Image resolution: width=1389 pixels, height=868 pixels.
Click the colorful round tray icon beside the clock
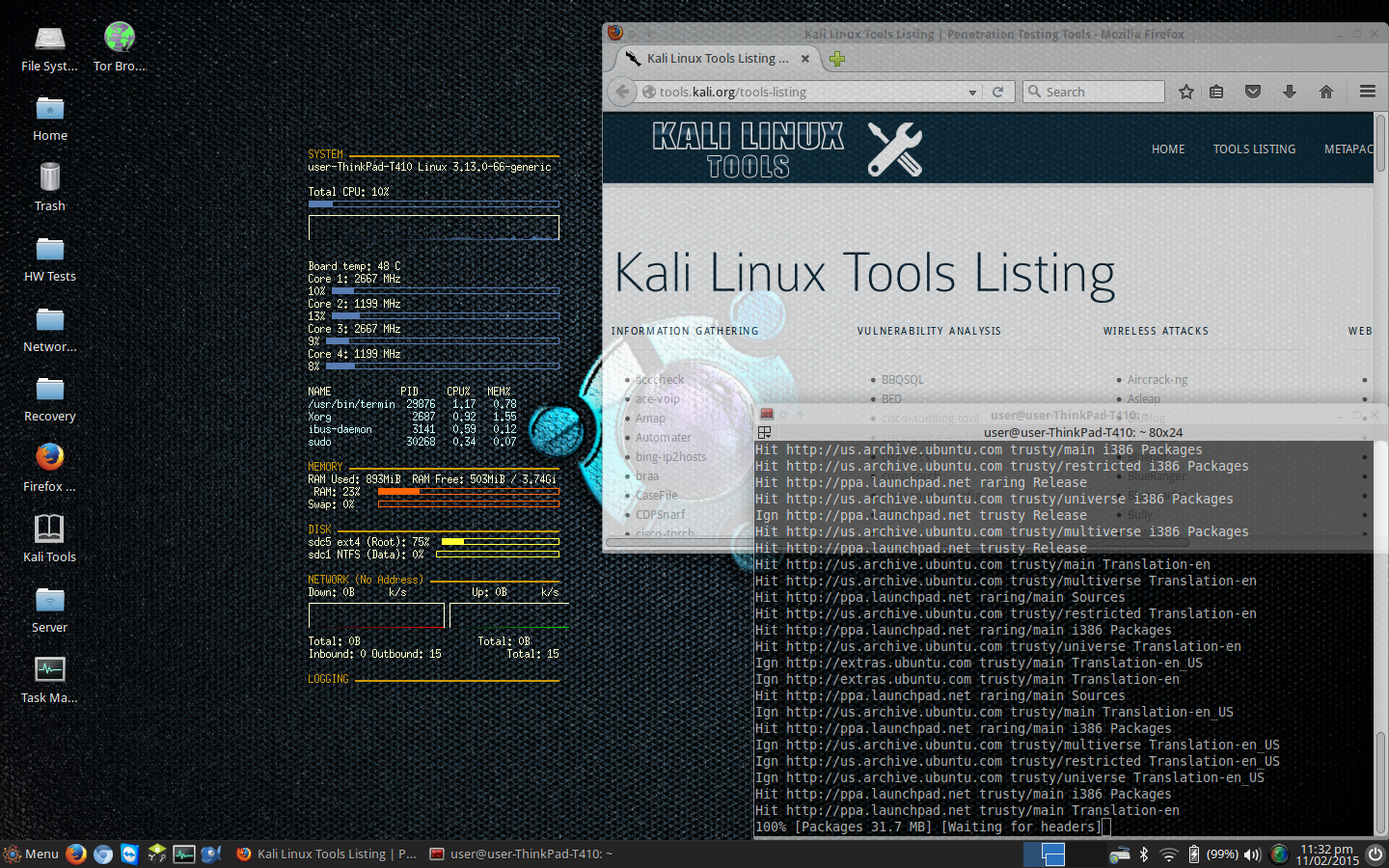click(1279, 854)
